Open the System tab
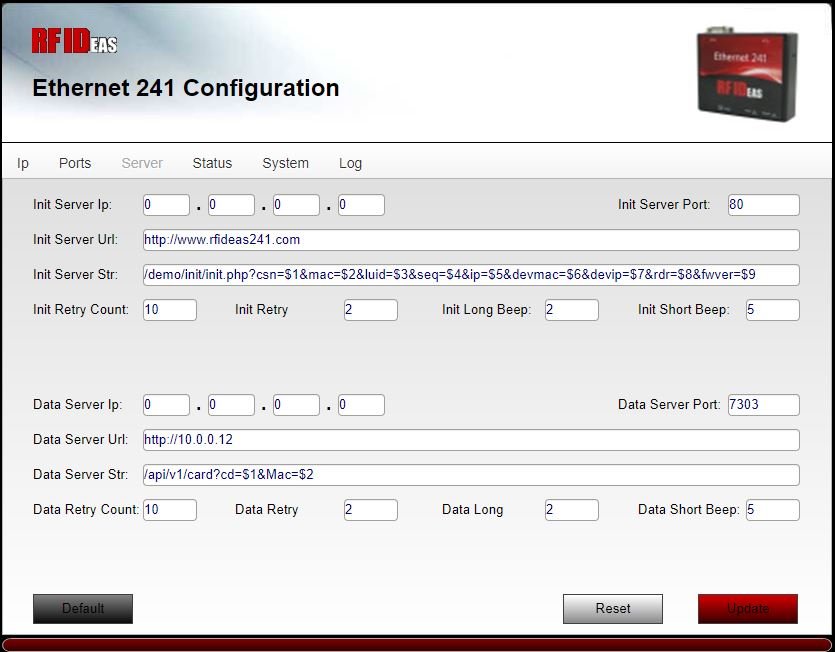Screen dimensions: 835x652 pos(285,162)
